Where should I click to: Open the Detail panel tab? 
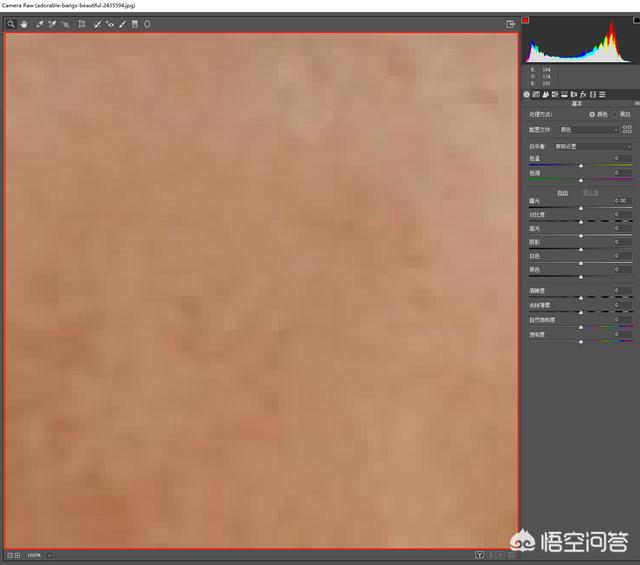pyautogui.click(x=545, y=95)
